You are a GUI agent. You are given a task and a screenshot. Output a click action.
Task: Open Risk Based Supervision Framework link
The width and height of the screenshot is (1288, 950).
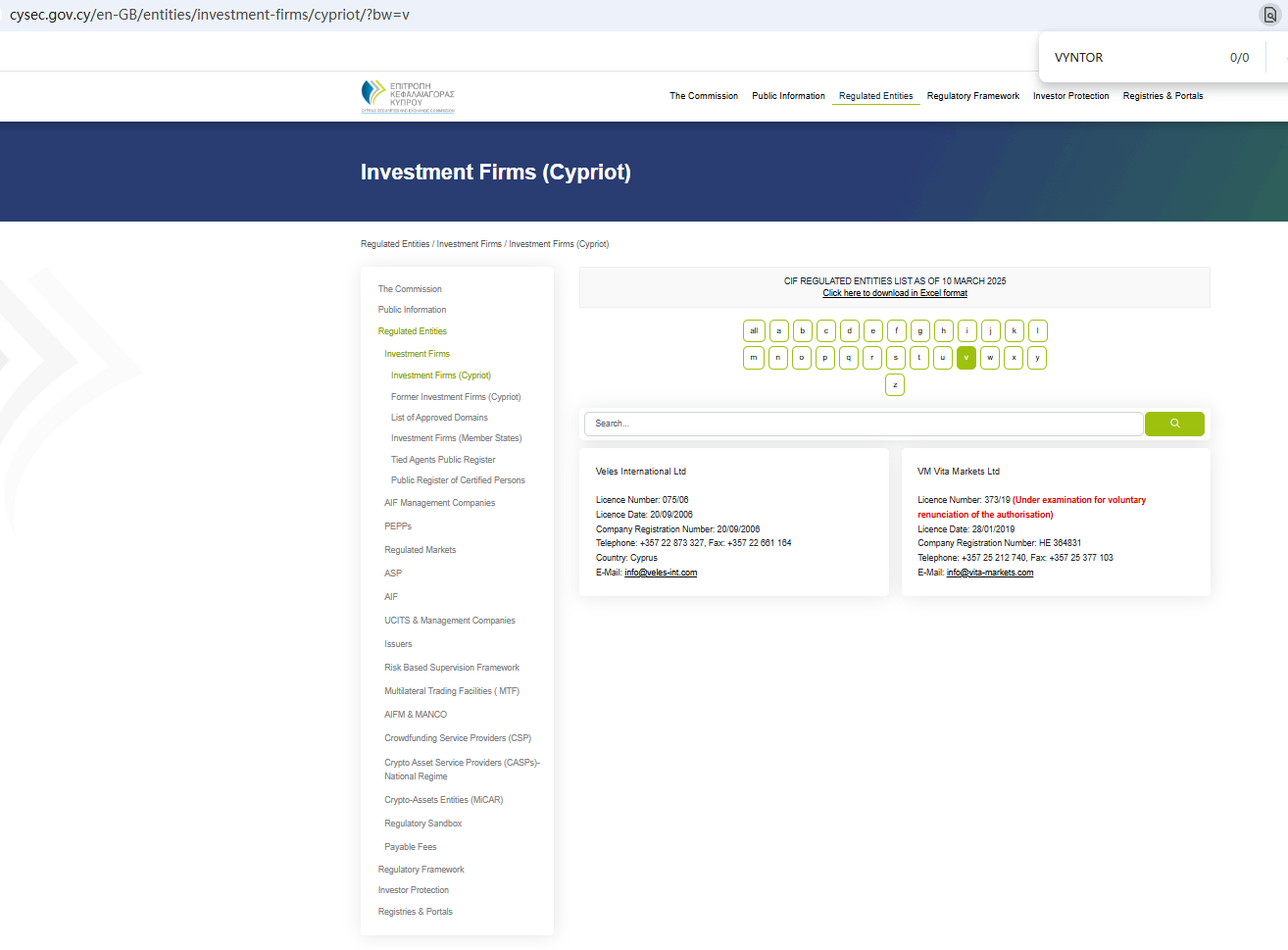[452, 668]
